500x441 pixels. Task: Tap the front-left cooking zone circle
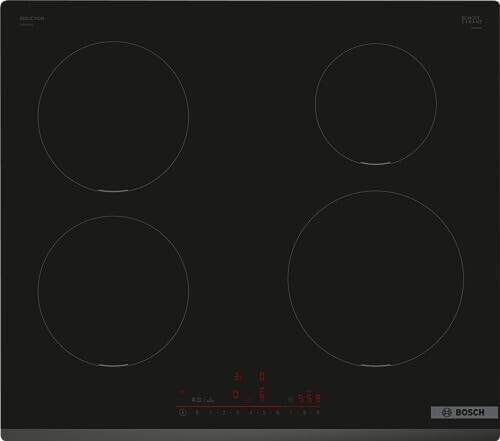coord(113,291)
